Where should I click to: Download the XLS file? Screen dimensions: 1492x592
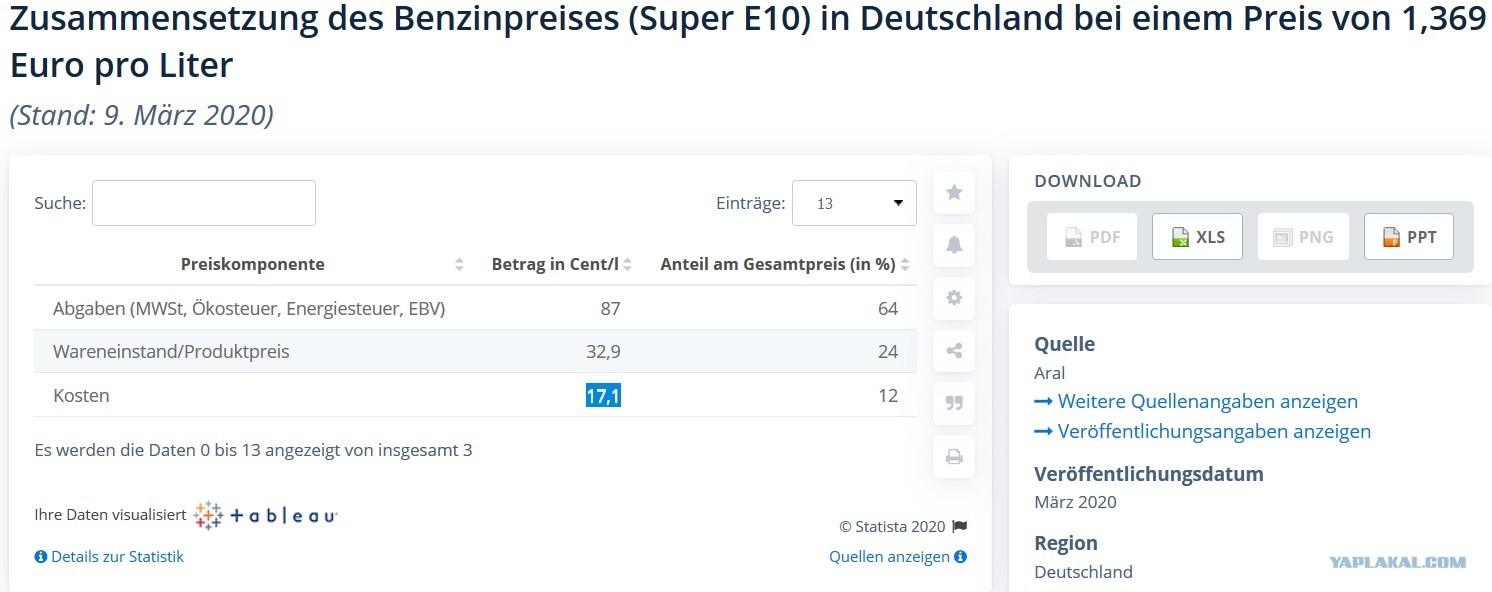[1197, 237]
